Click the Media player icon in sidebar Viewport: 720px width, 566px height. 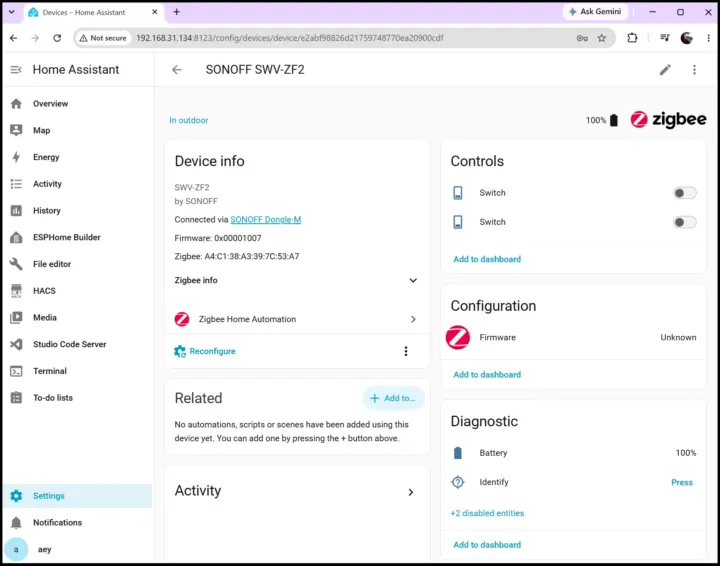16,317
